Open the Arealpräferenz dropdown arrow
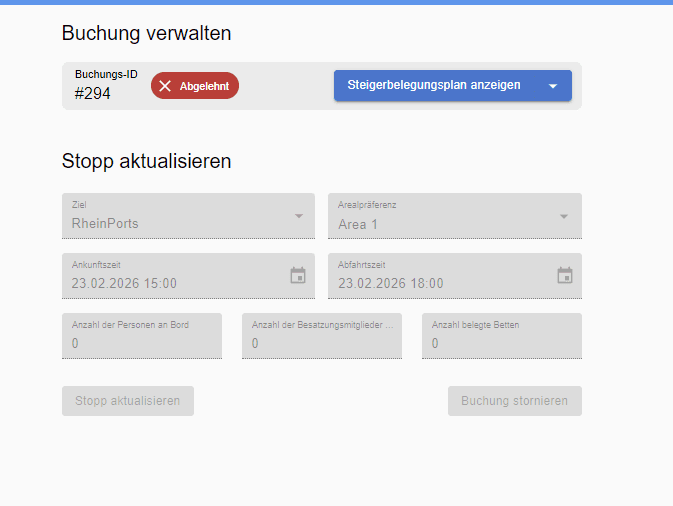The height and width of the screenshot is (506, 673). click(x=564, y=216)
